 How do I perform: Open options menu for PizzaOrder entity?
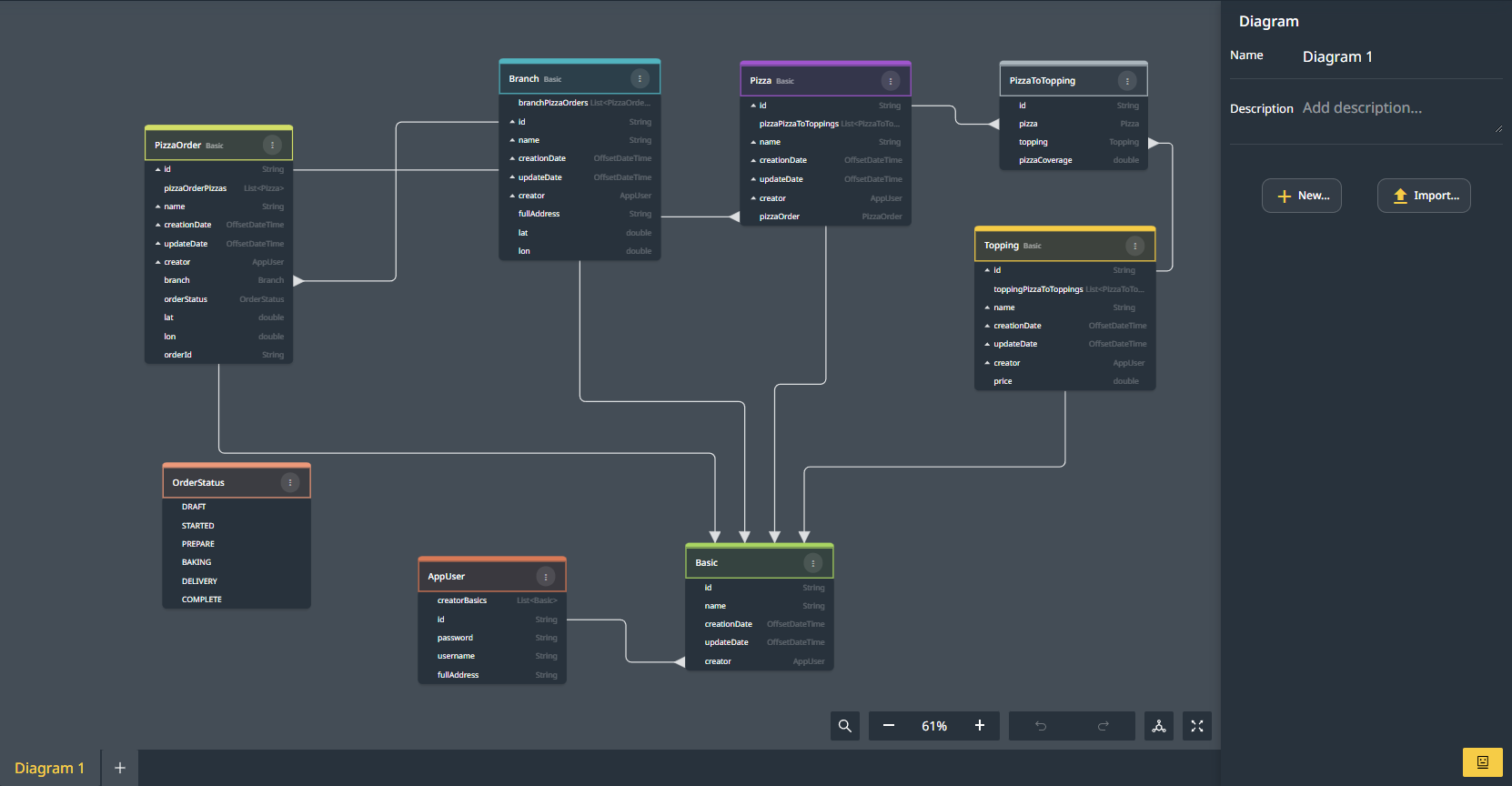272,146
